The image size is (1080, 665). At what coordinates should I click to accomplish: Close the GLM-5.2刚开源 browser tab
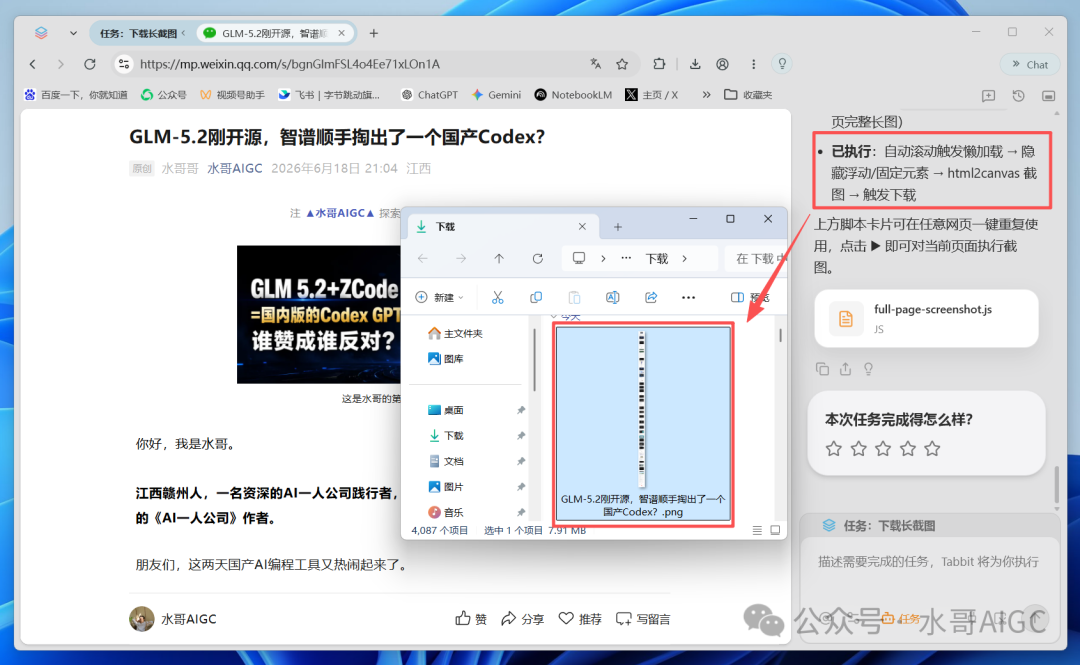[342, 33]
